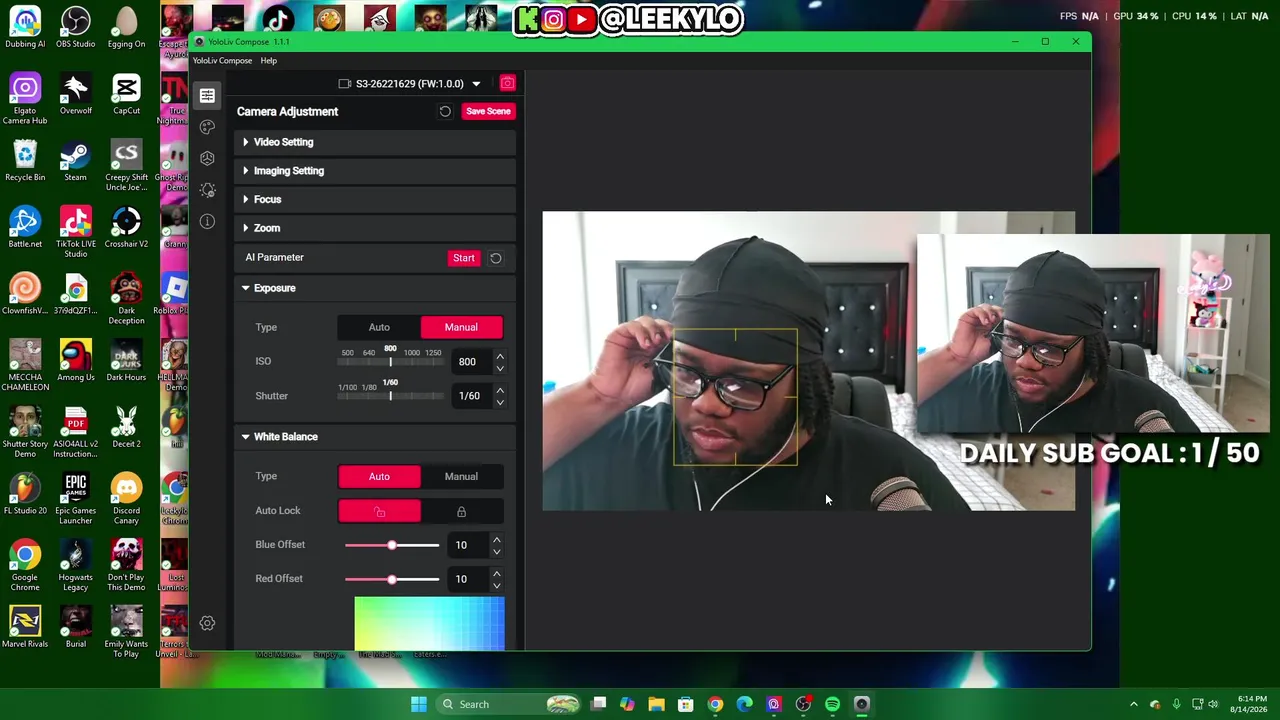This screenshot has height=720, width=1280.
Task: Adjust the Blue Offset slider
Action: 392,545
